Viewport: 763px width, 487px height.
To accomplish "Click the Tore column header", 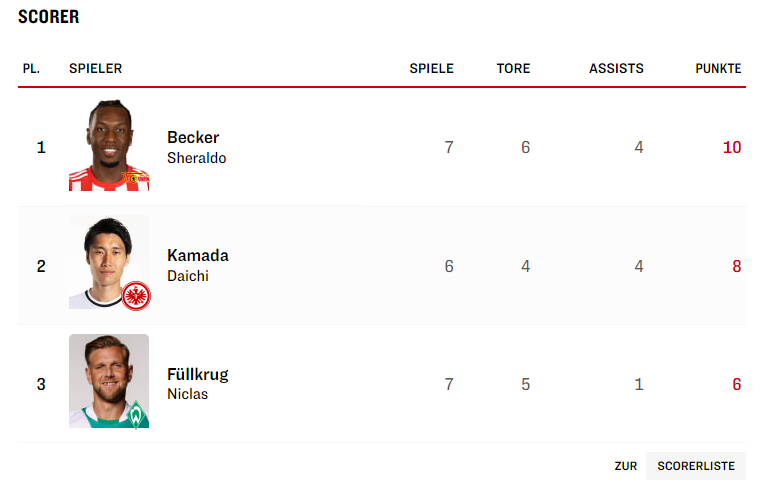I will [513, 69].
